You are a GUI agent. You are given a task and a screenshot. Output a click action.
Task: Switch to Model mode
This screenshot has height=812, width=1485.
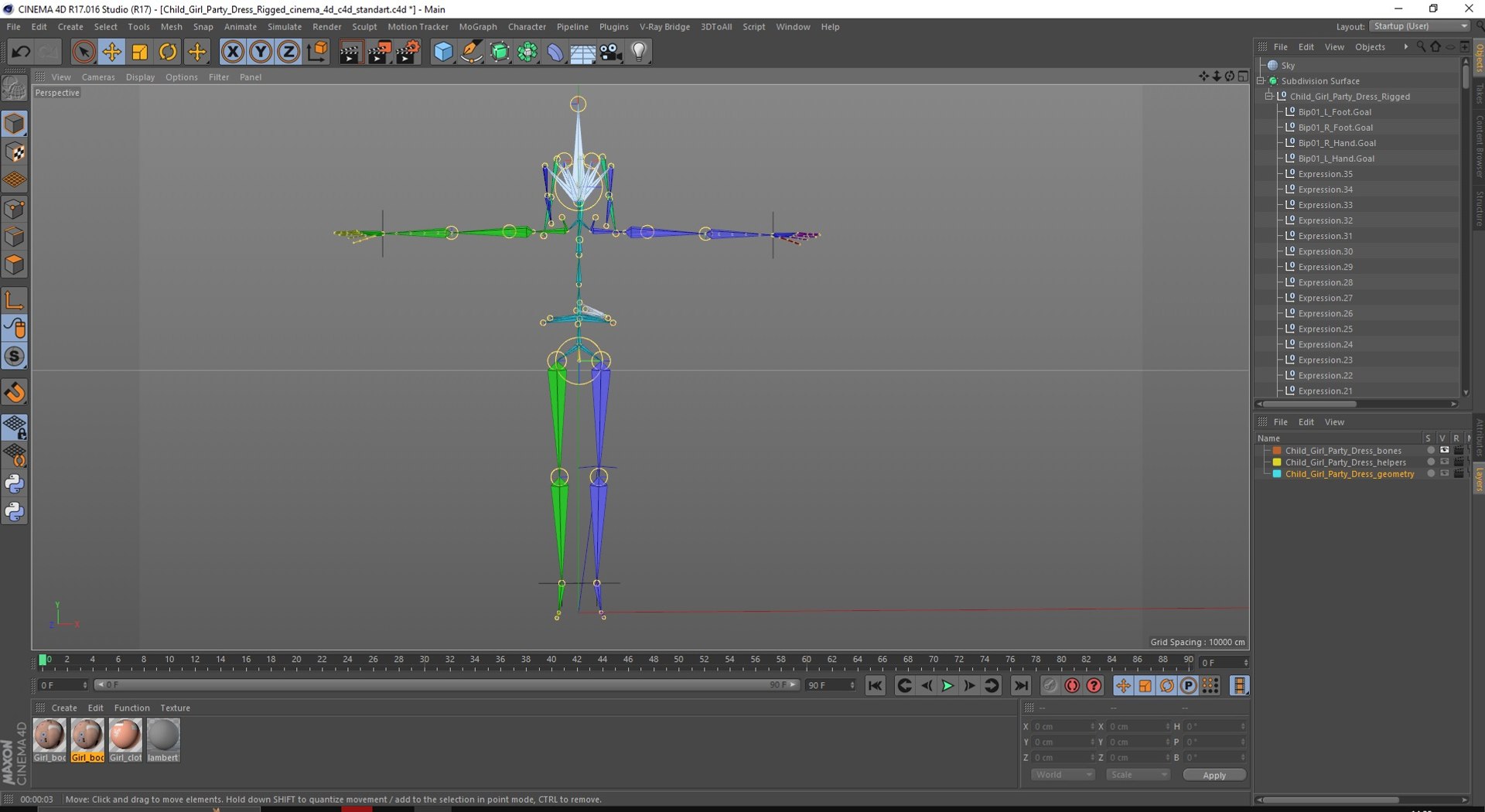[15, 124]
